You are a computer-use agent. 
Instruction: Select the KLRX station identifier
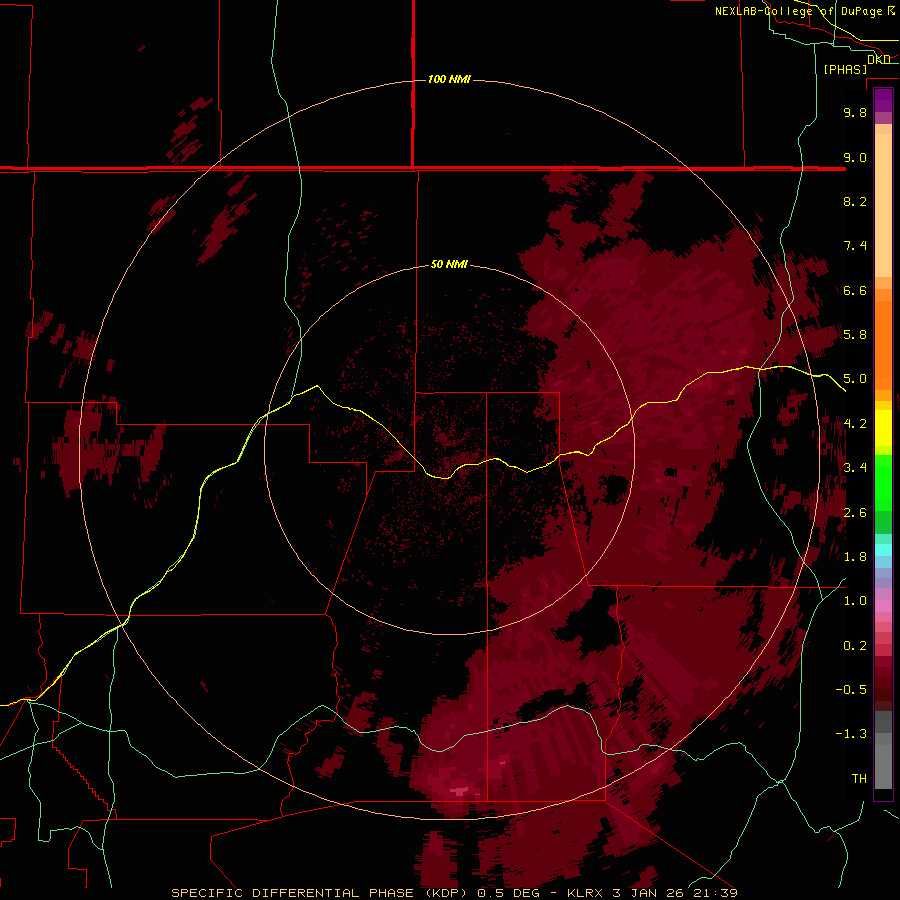point(585,893)
